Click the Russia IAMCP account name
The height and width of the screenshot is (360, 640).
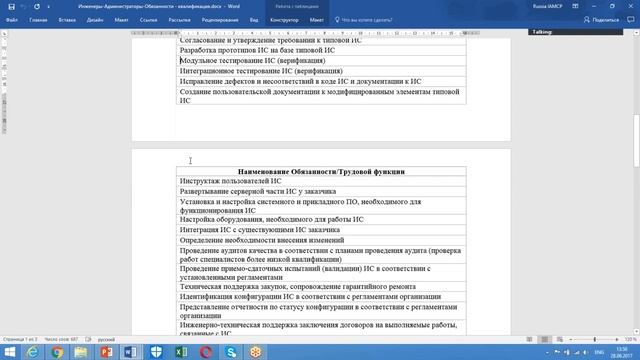pyautogui.click(x=547, y=7)
